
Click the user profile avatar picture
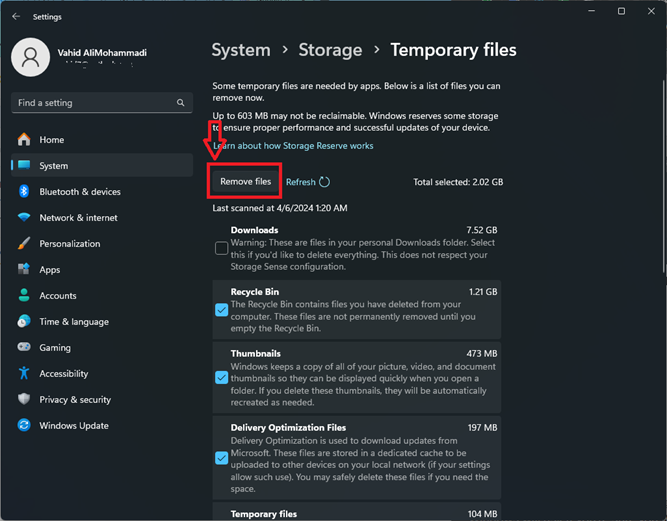pyautogui.click(x=31, y=57)
